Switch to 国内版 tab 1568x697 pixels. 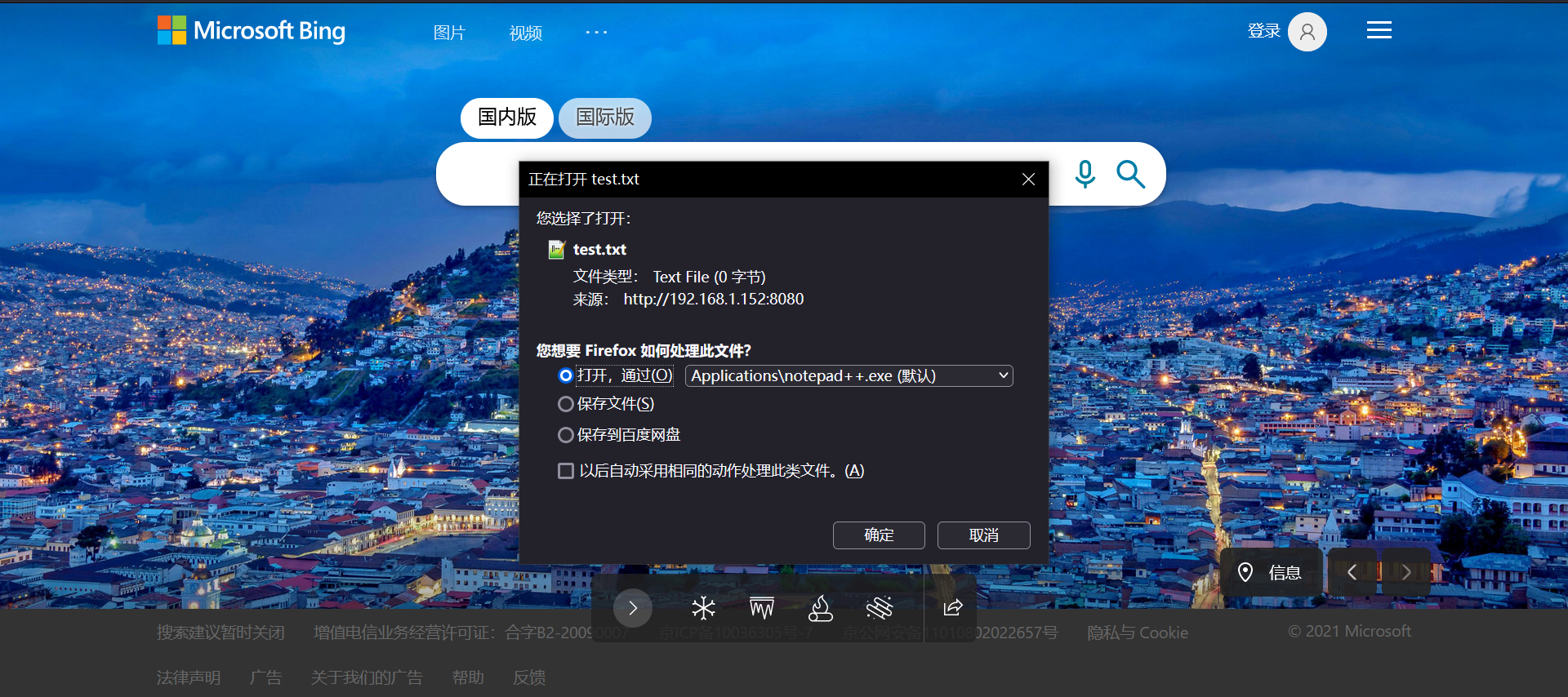tap(507, 118)
